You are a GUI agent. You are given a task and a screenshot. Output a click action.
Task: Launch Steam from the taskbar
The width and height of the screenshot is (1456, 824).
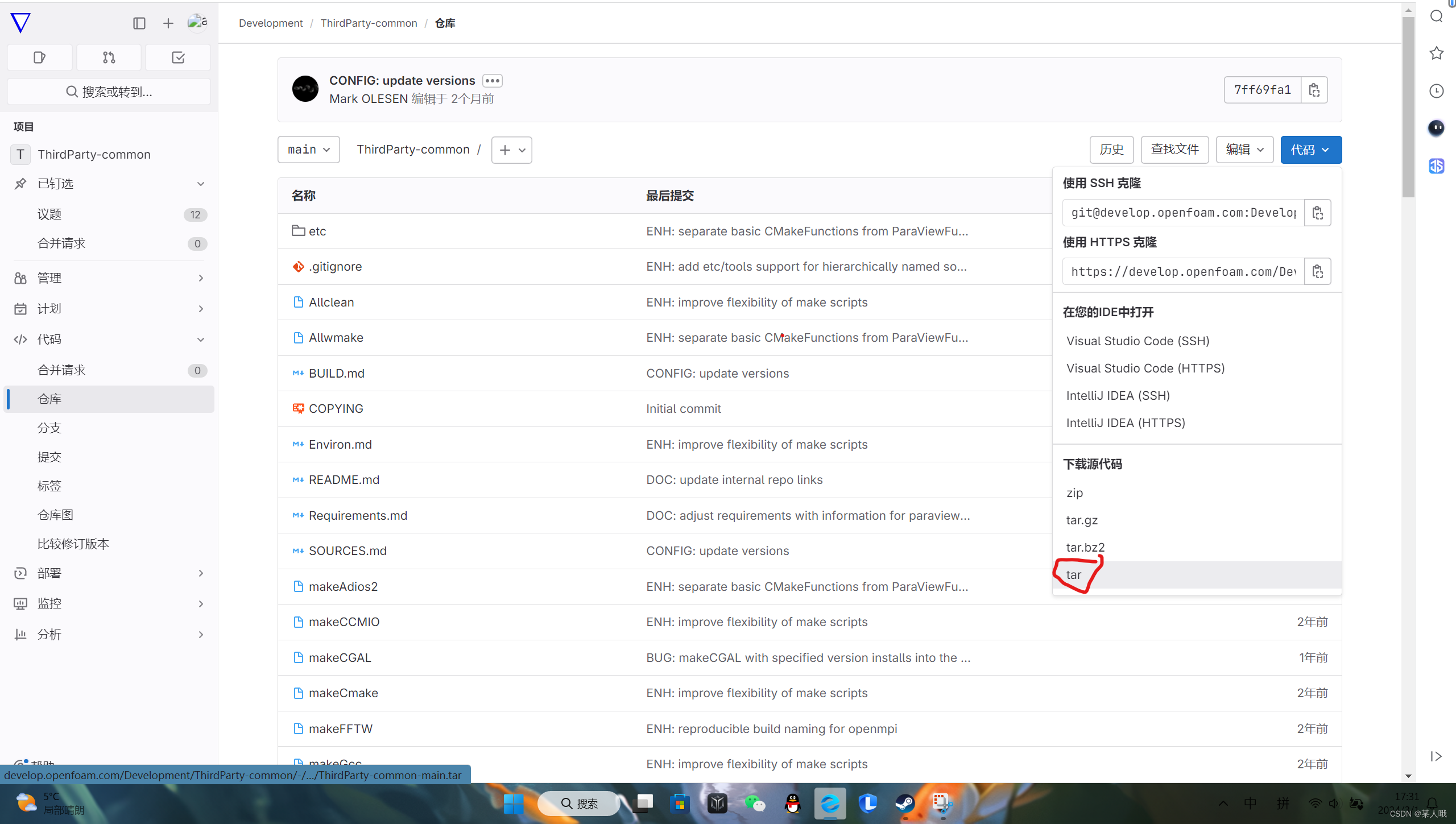coord(905,804)
